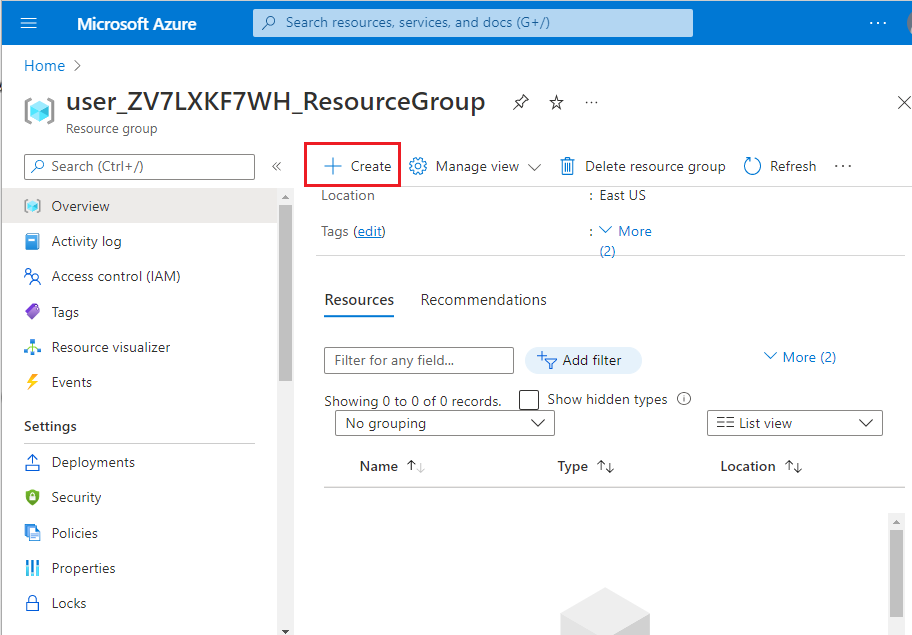Enable Show hidden types checkbox
The width and height of the screenshot is (912, 635).
point(529,400)
